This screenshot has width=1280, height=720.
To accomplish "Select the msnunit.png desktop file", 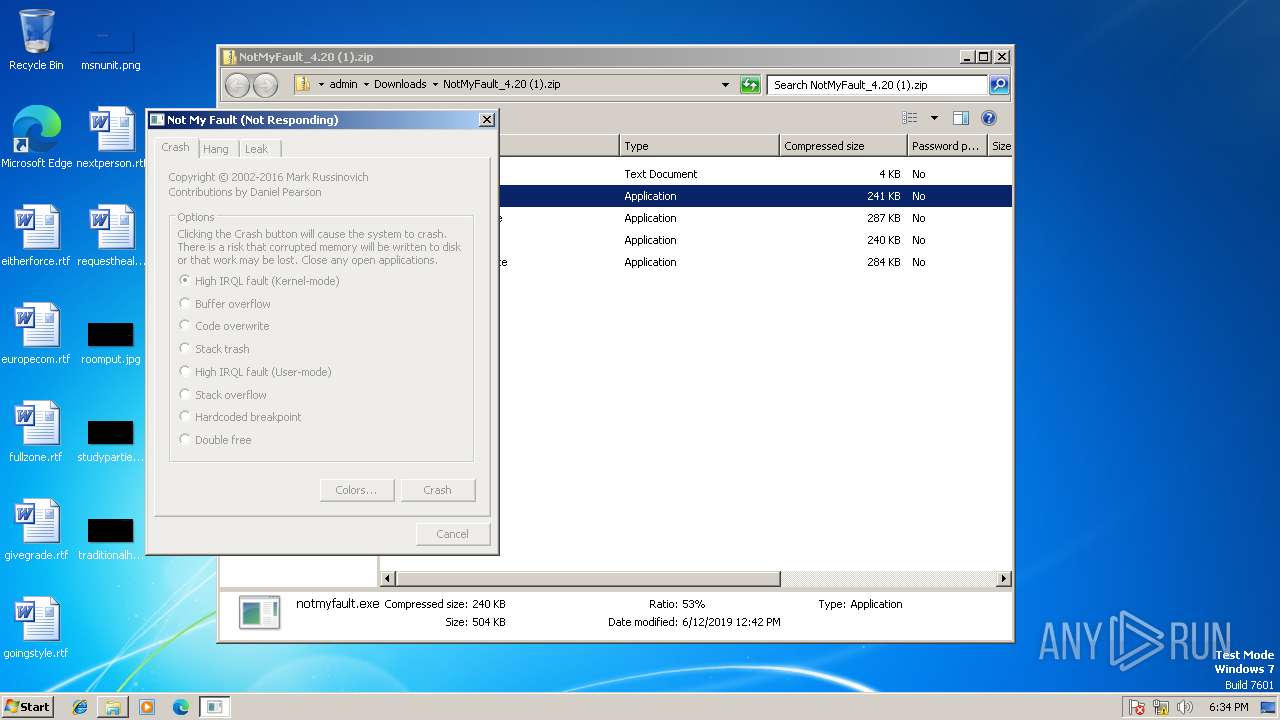I will point(110,47).
